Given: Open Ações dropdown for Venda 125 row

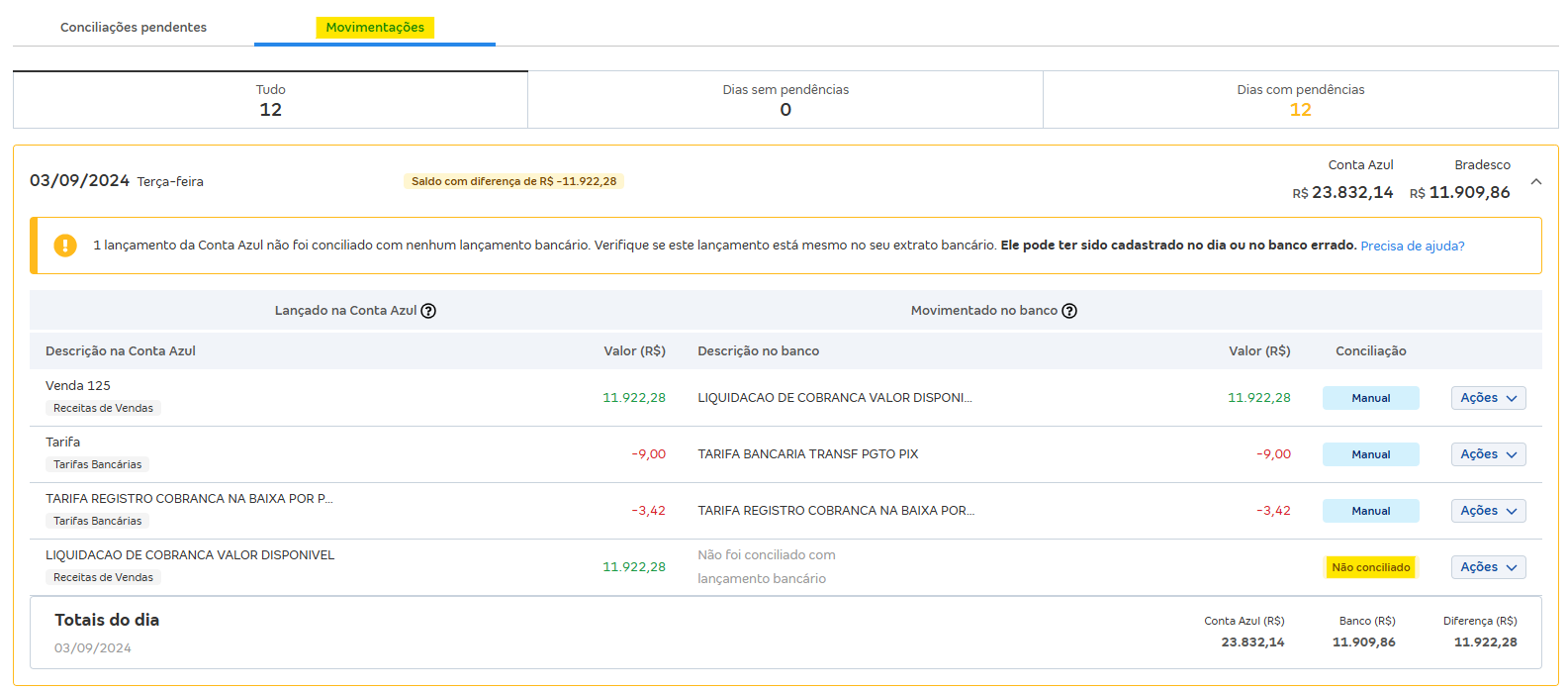Looking at the screenshot, I should (1488, 398).
